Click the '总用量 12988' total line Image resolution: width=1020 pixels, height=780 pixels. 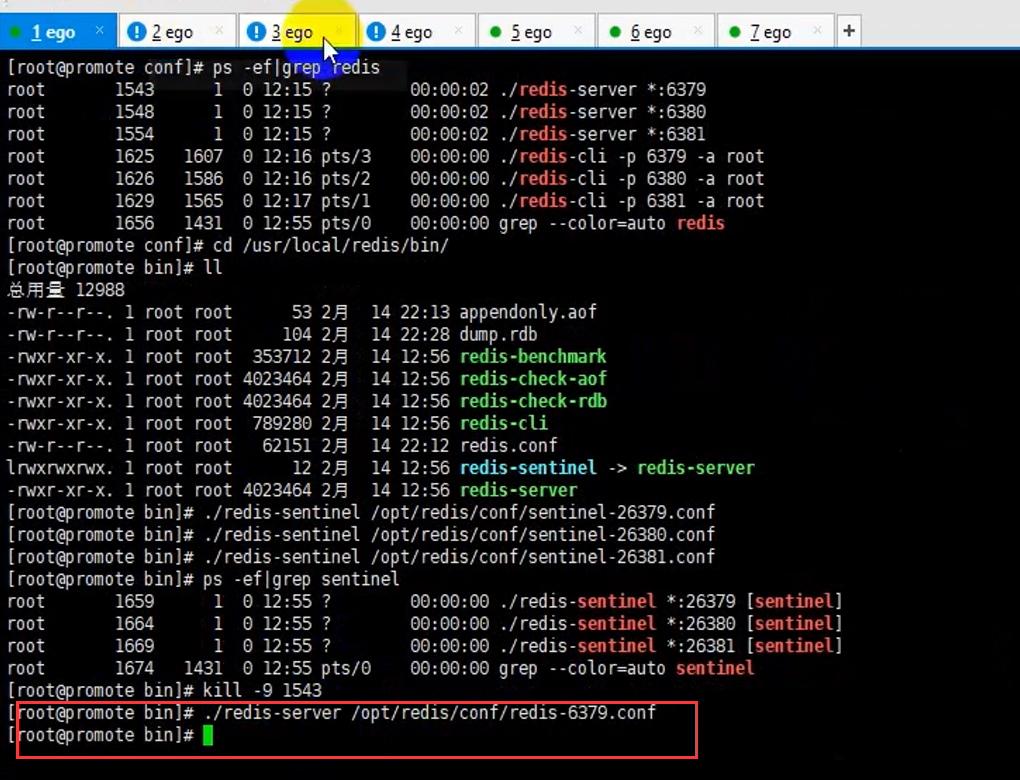[66, 290]
